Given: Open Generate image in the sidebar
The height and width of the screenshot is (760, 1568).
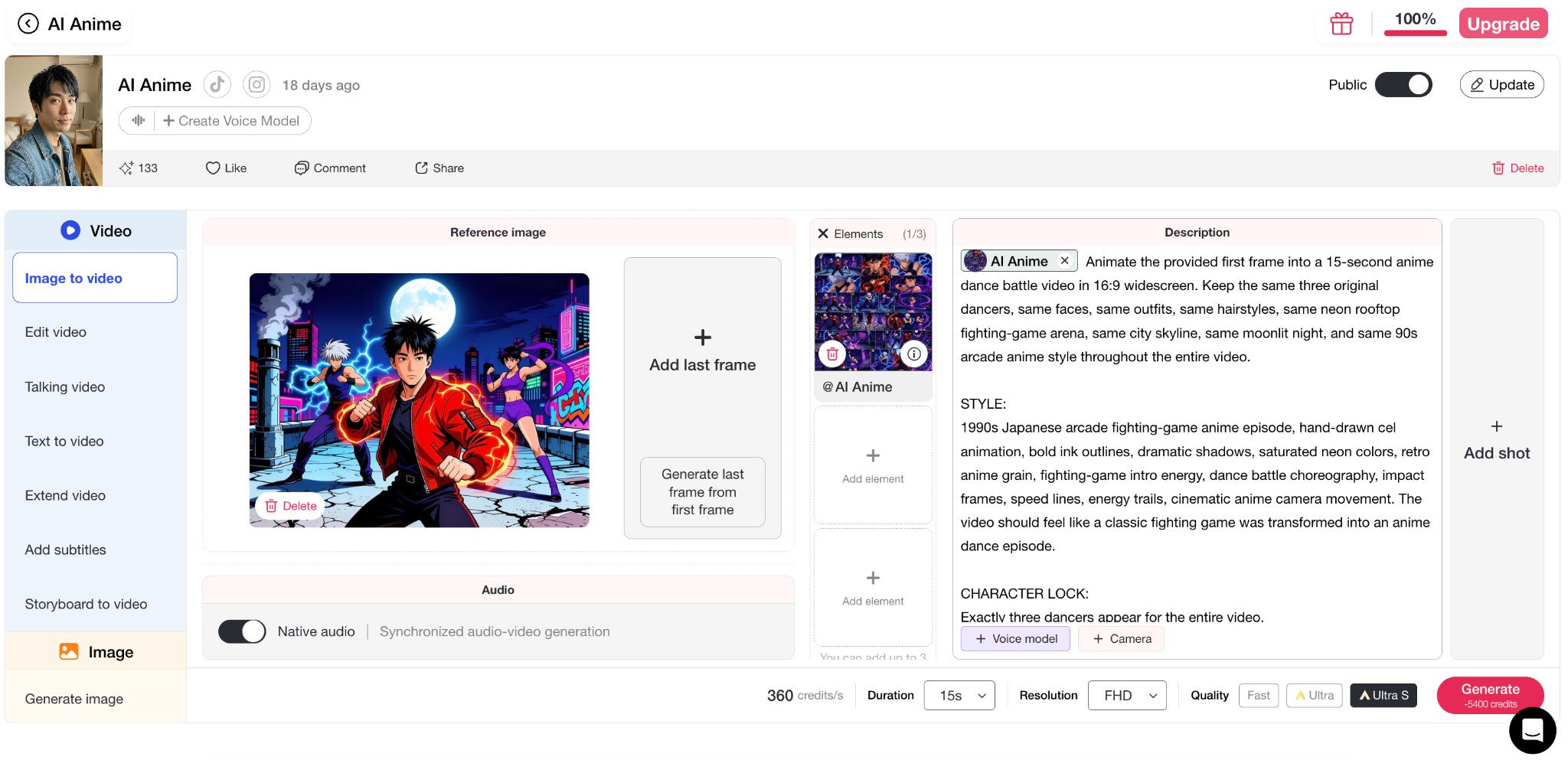Looking at the screenshot, I should click(74, 699).
